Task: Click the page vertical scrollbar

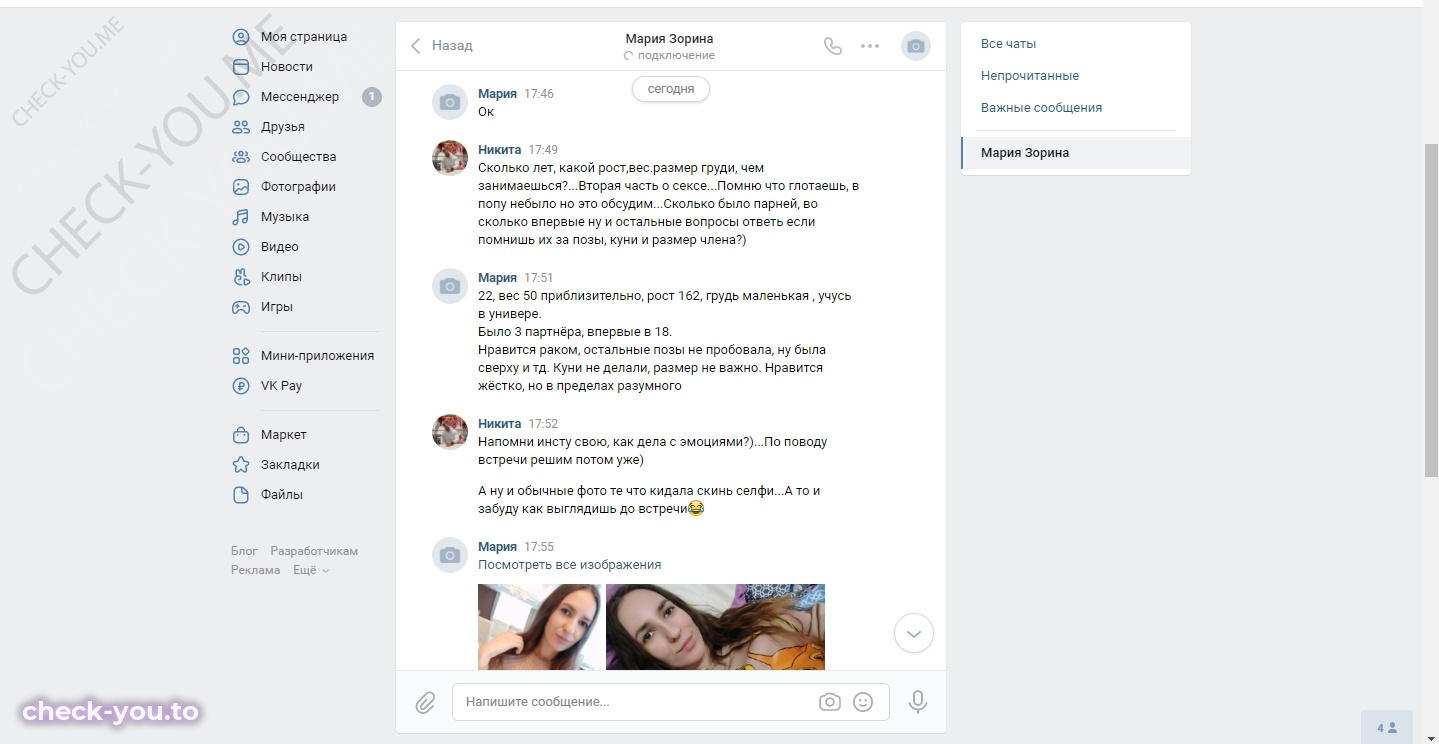Action: pos(1431,310)
